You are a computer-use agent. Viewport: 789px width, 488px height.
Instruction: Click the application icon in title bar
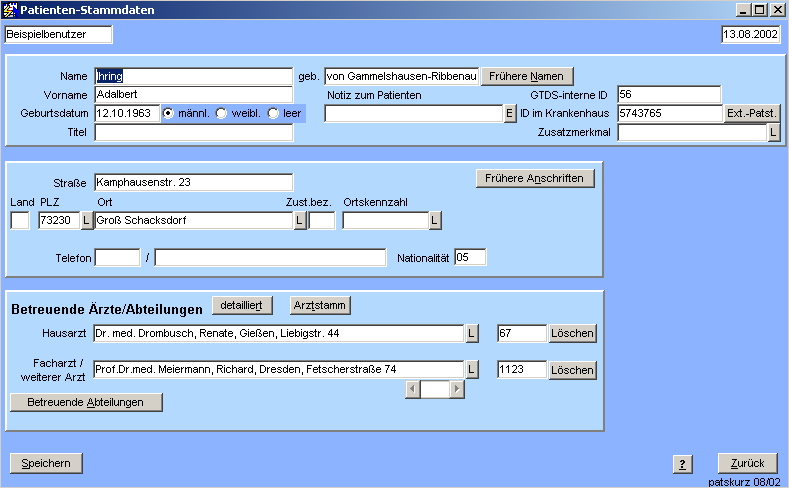[11, 9]
